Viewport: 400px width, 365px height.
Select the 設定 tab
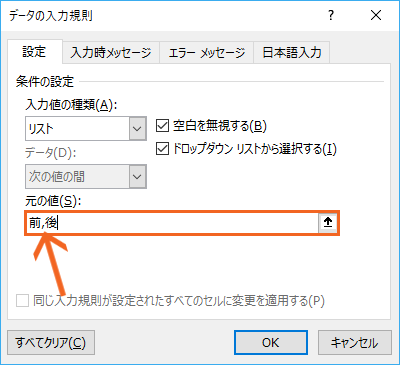click(34, 52)
